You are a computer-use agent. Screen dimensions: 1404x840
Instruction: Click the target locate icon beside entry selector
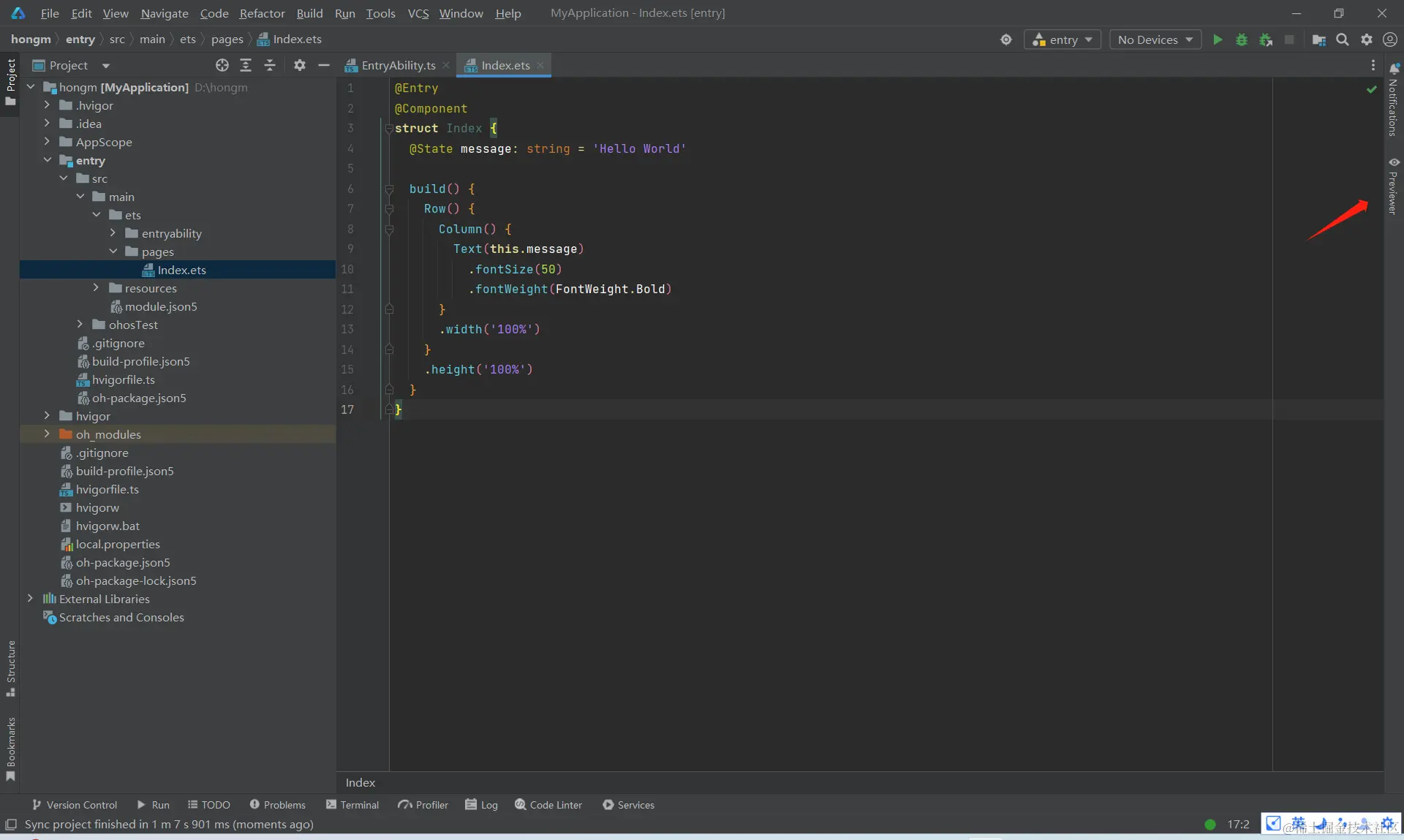[x=1006, y=39]
